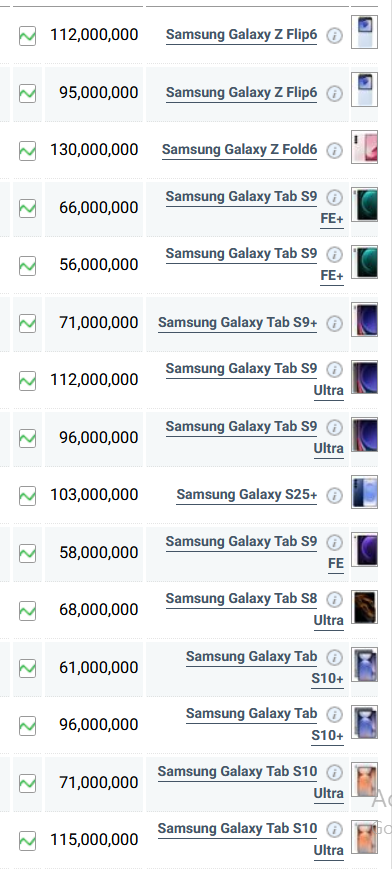Screen dimensions: 392x869
Task: Open the blue Galaxy S25+ product thumbnail
Action: click(364, 492)
